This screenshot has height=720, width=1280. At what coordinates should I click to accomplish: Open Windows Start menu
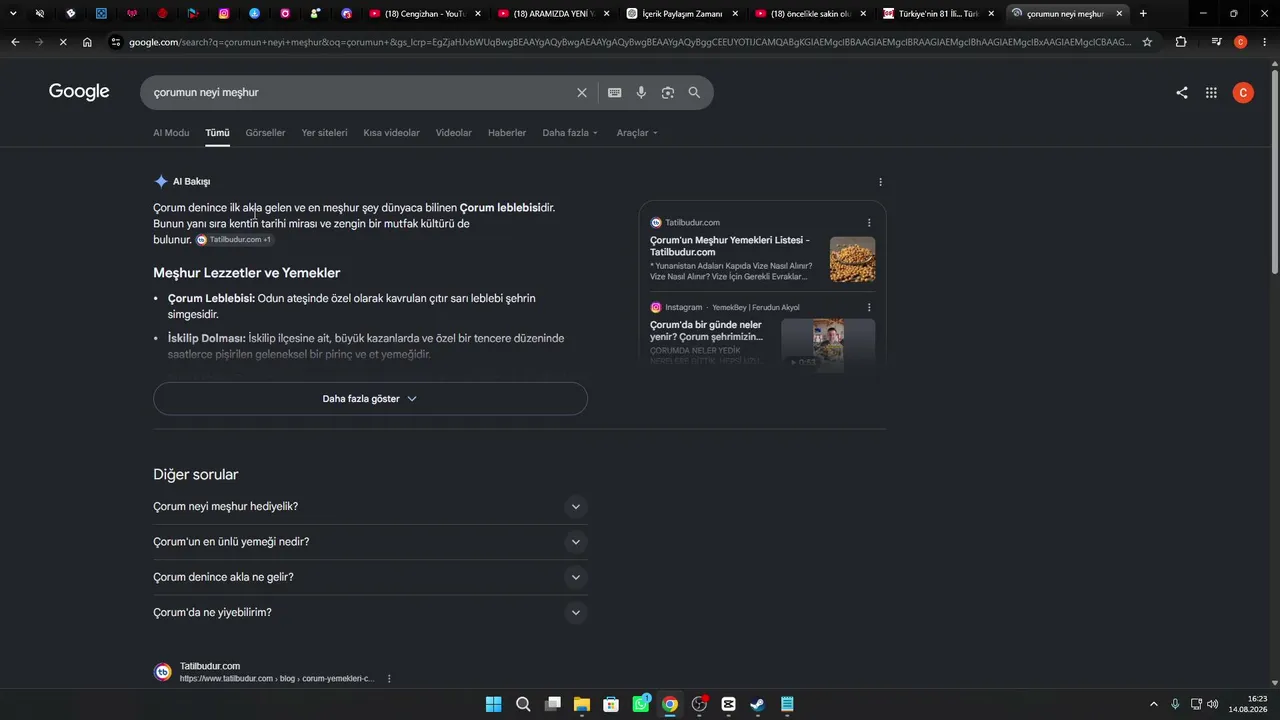[494, 704]
